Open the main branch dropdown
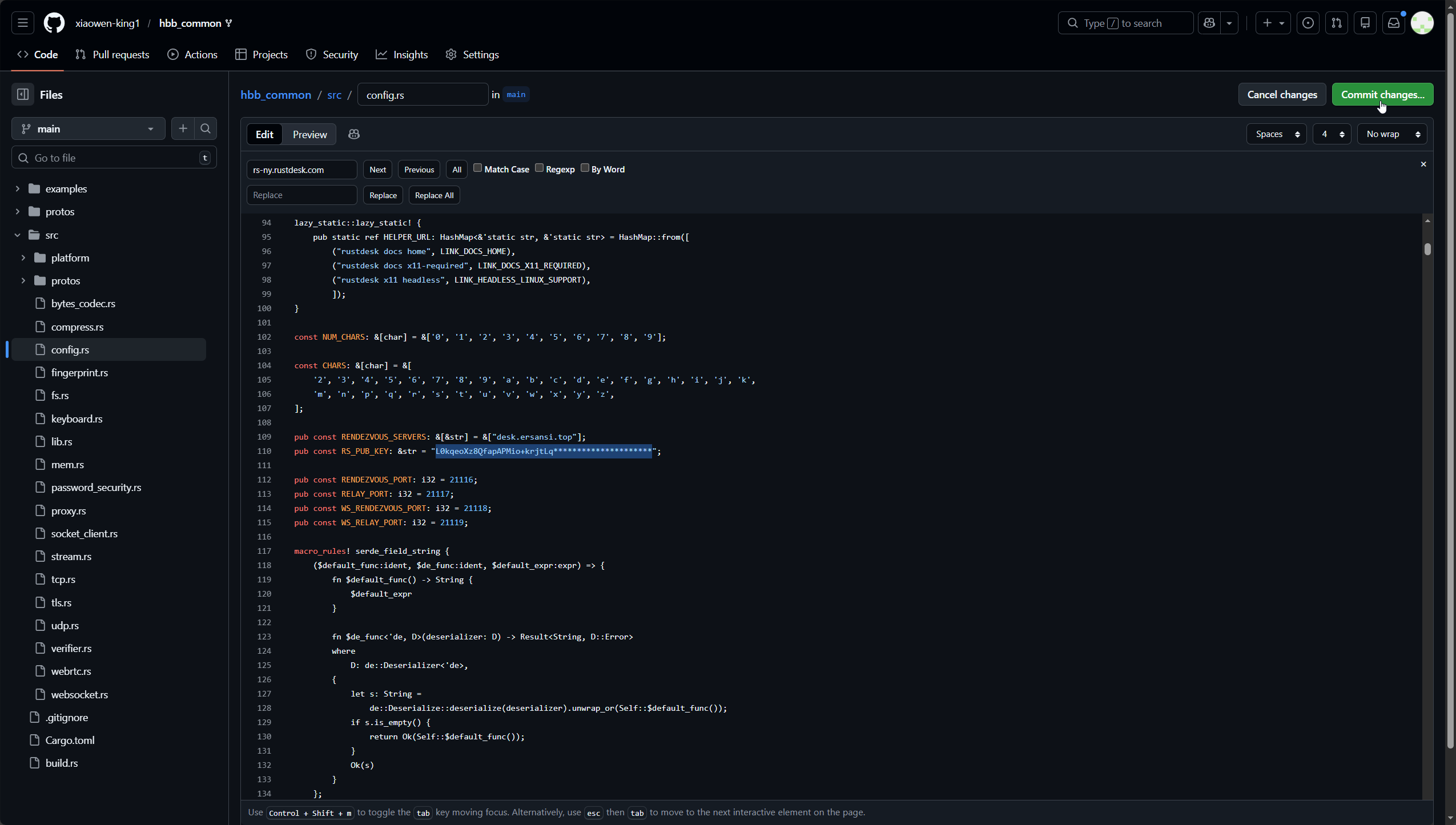The height and width of the screenshot is (825, 1456). (89, 129)
